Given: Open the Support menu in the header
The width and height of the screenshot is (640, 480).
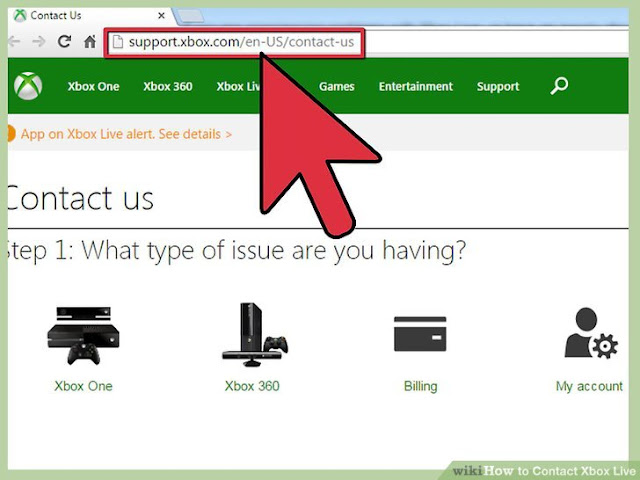Looking at the screenshot, I should 498,87.
